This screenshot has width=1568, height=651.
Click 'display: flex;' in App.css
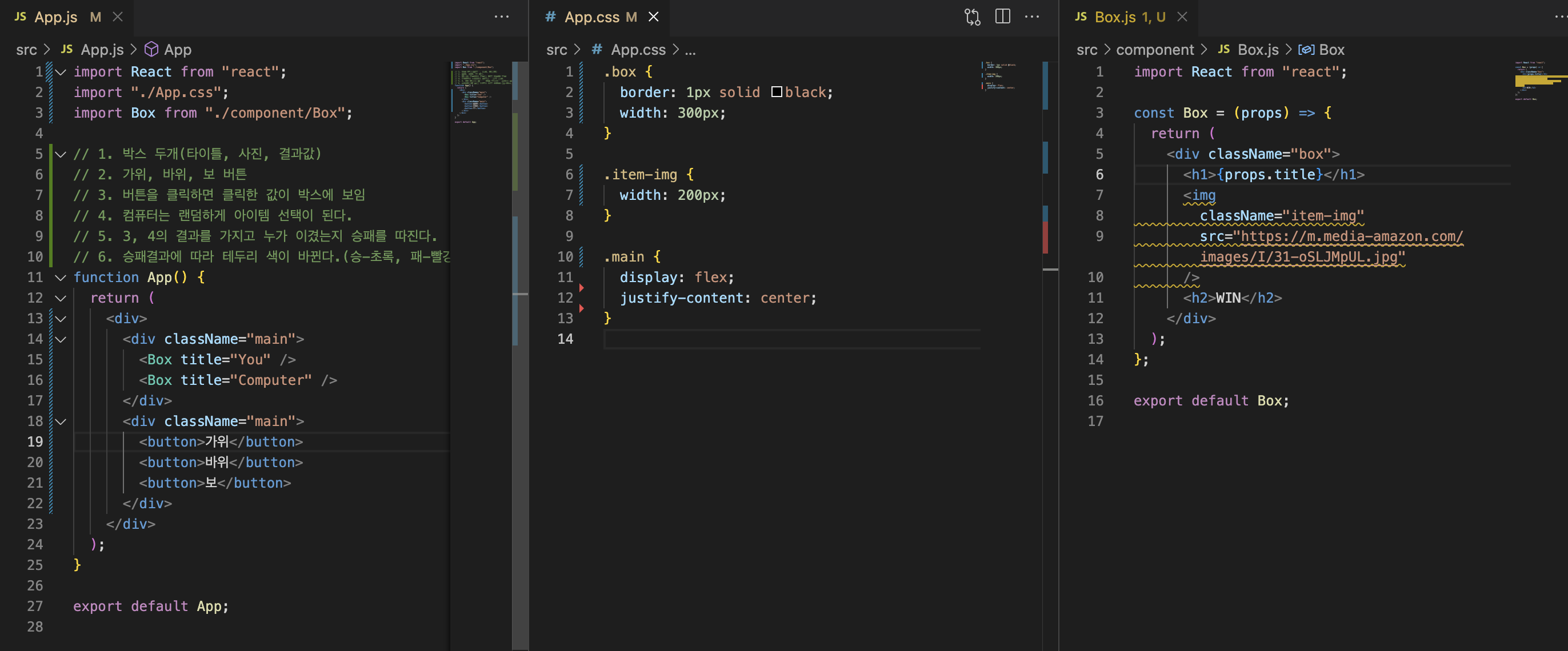[677, 278]
